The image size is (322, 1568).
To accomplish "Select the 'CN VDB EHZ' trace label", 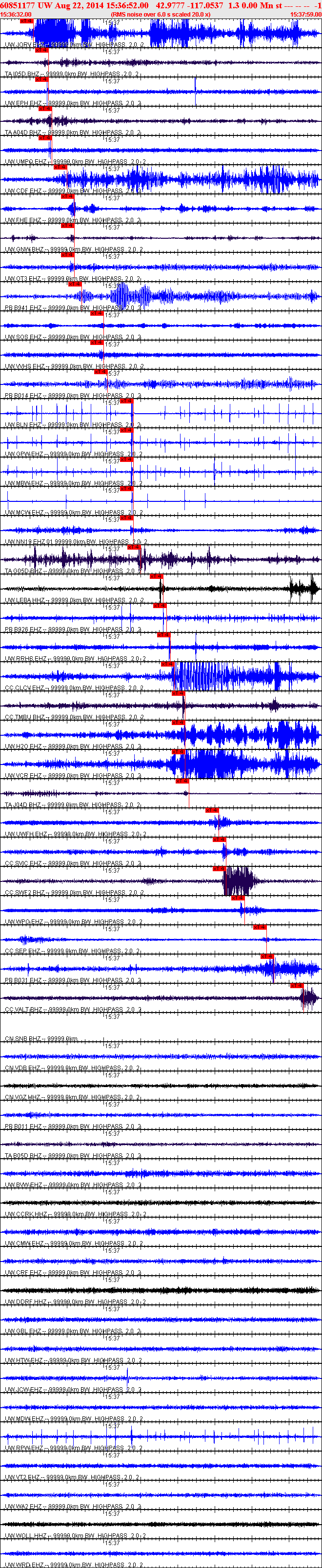I will coord(73,1068).
